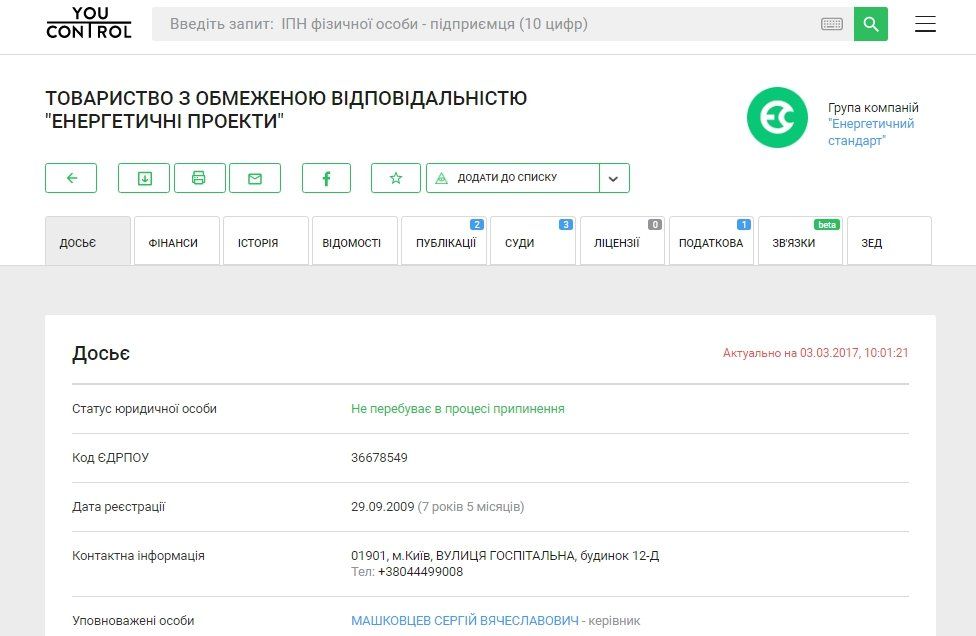
Task: Send the dossier by email
Action: click(x=256, y=177)
